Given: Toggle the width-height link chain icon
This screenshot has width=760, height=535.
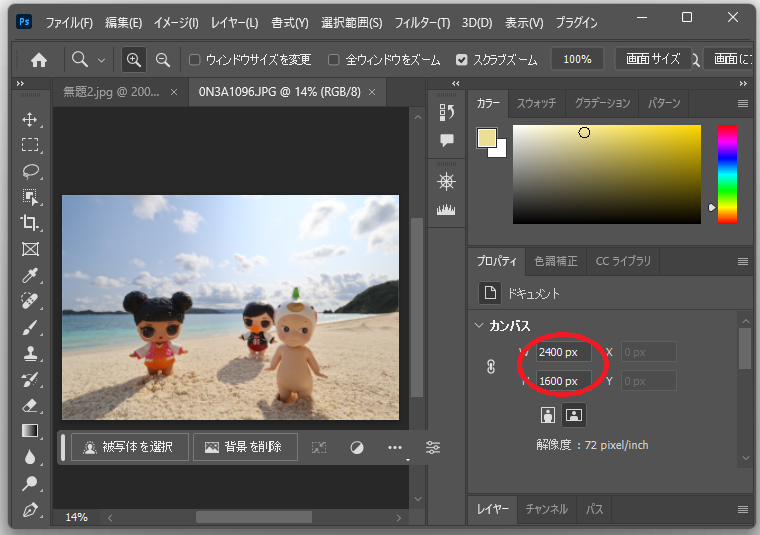Looking at the screenshot, I should (491, 366).
